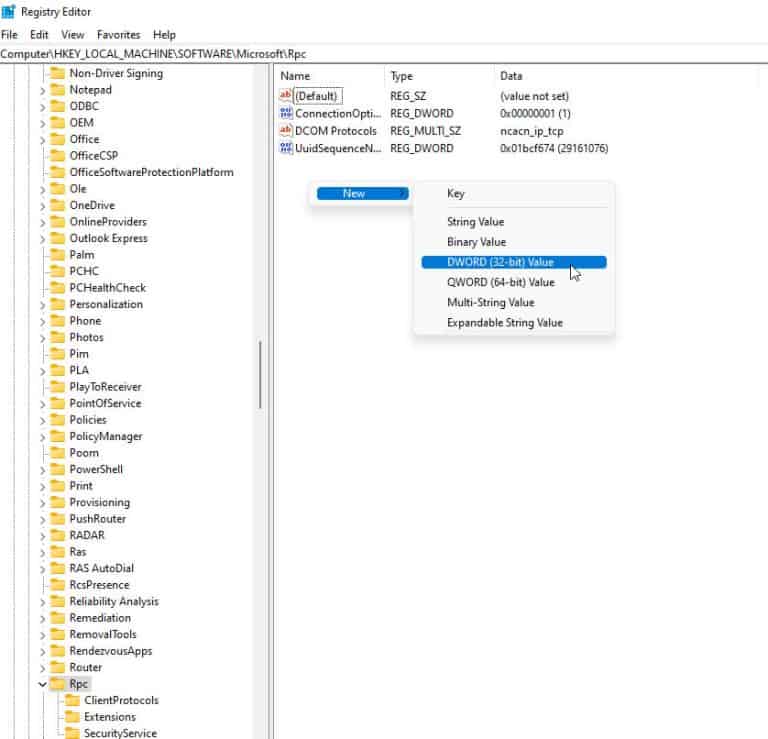Choose DWORD (32-bit) Value from submenu
Image resolution: width=768 pixels, height=739 pixels.
(500, 262)
